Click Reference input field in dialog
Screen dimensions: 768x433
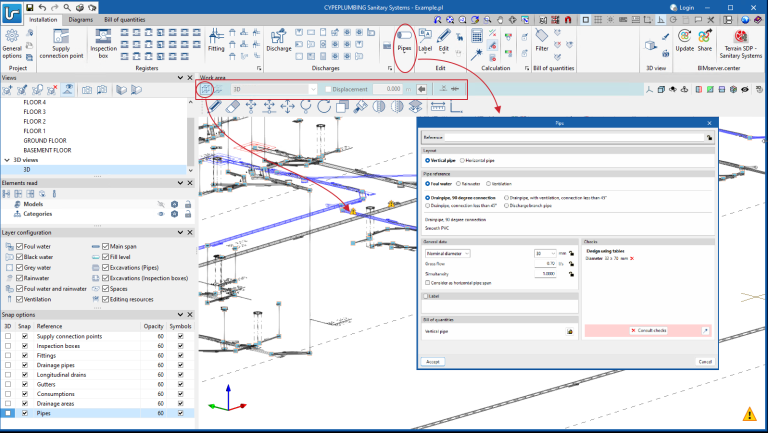(574, 138)
